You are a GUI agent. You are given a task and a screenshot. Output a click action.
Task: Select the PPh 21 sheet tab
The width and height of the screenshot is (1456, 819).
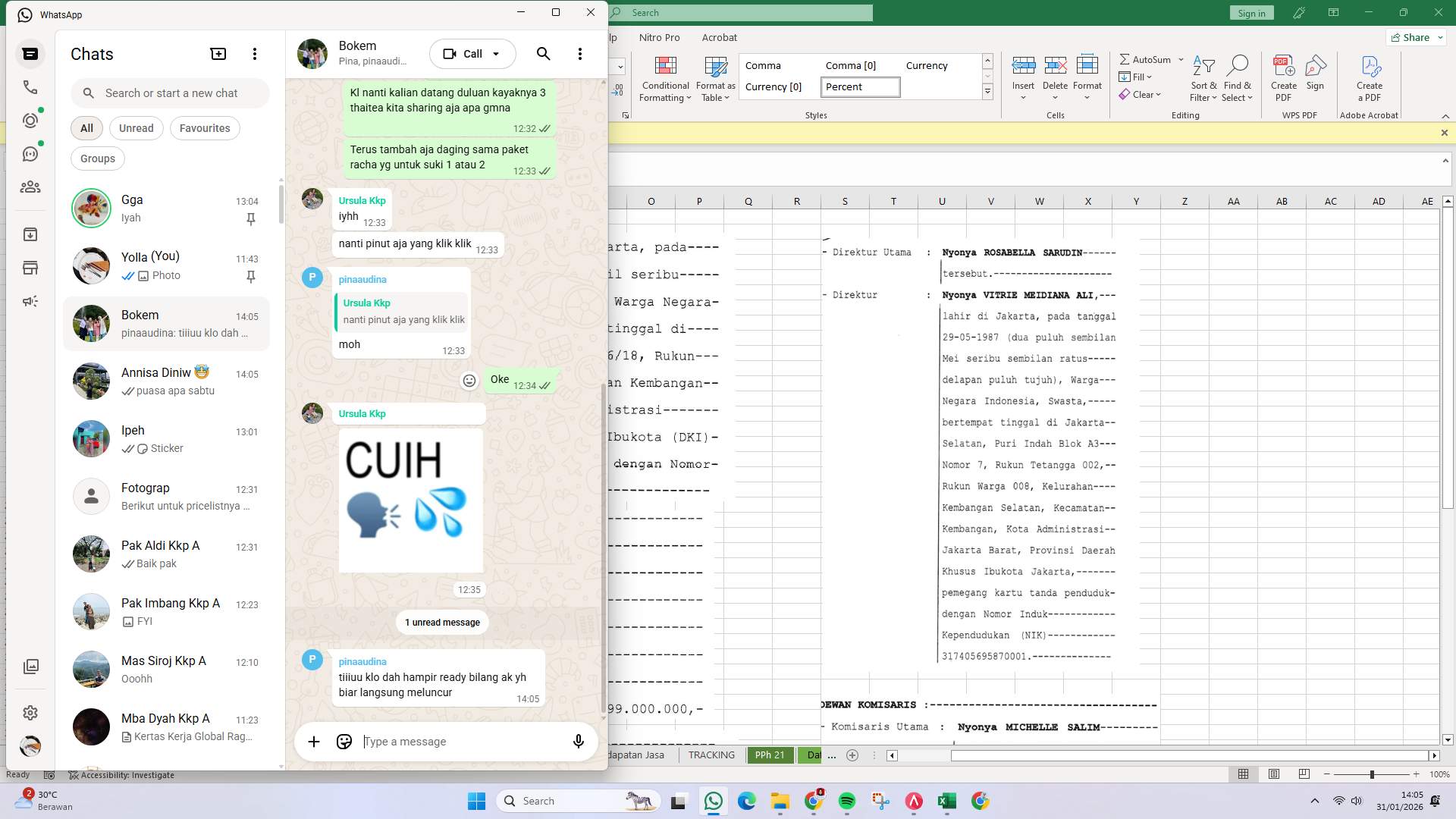click(770, 755)
